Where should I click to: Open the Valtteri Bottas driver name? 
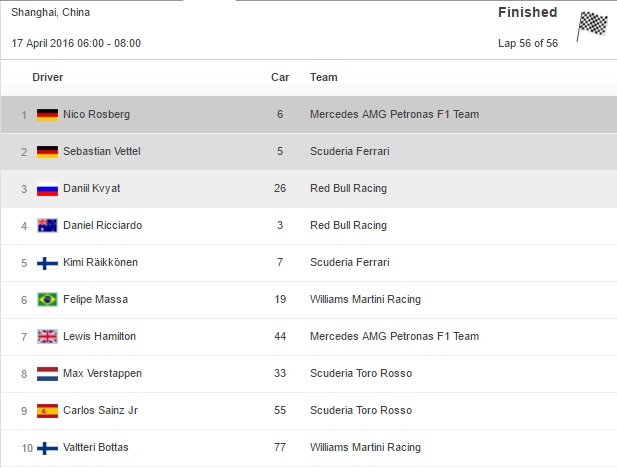pos(96,447)
